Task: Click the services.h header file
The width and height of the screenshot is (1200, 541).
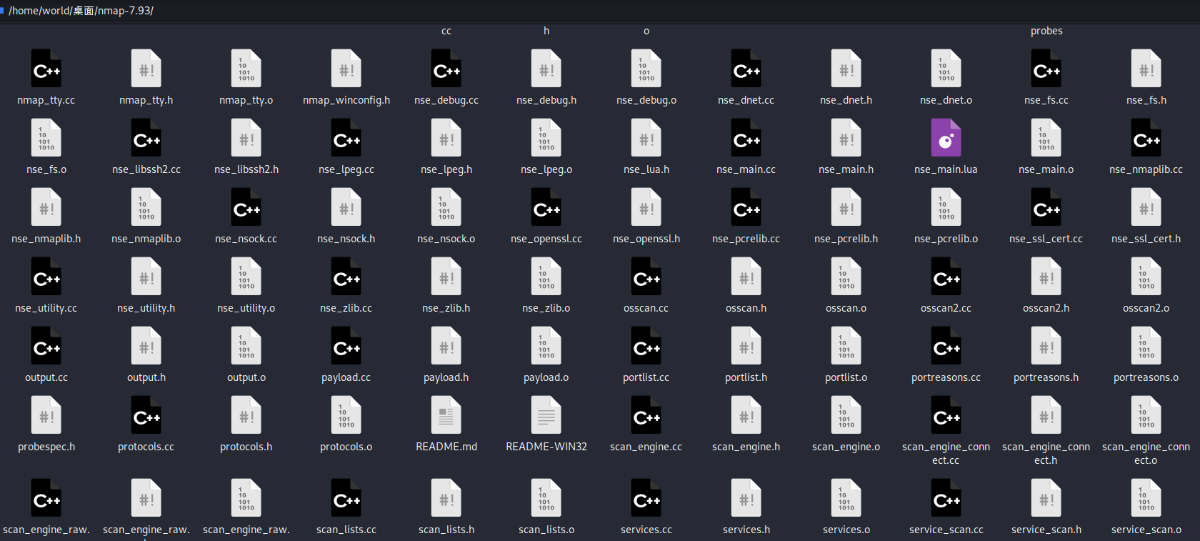Action: [746, 498]
